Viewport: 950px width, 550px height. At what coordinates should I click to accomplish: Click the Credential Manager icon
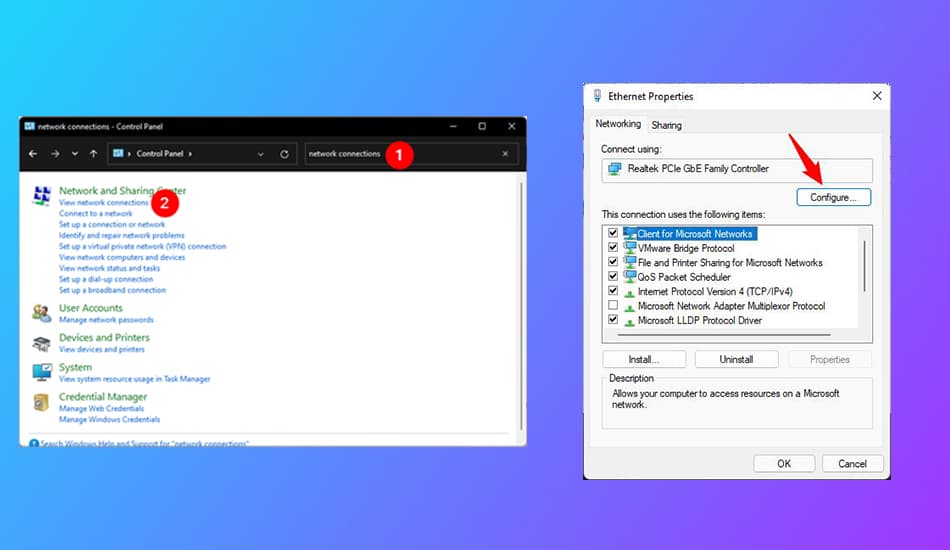pyautogui.click(x=41, y=402)
